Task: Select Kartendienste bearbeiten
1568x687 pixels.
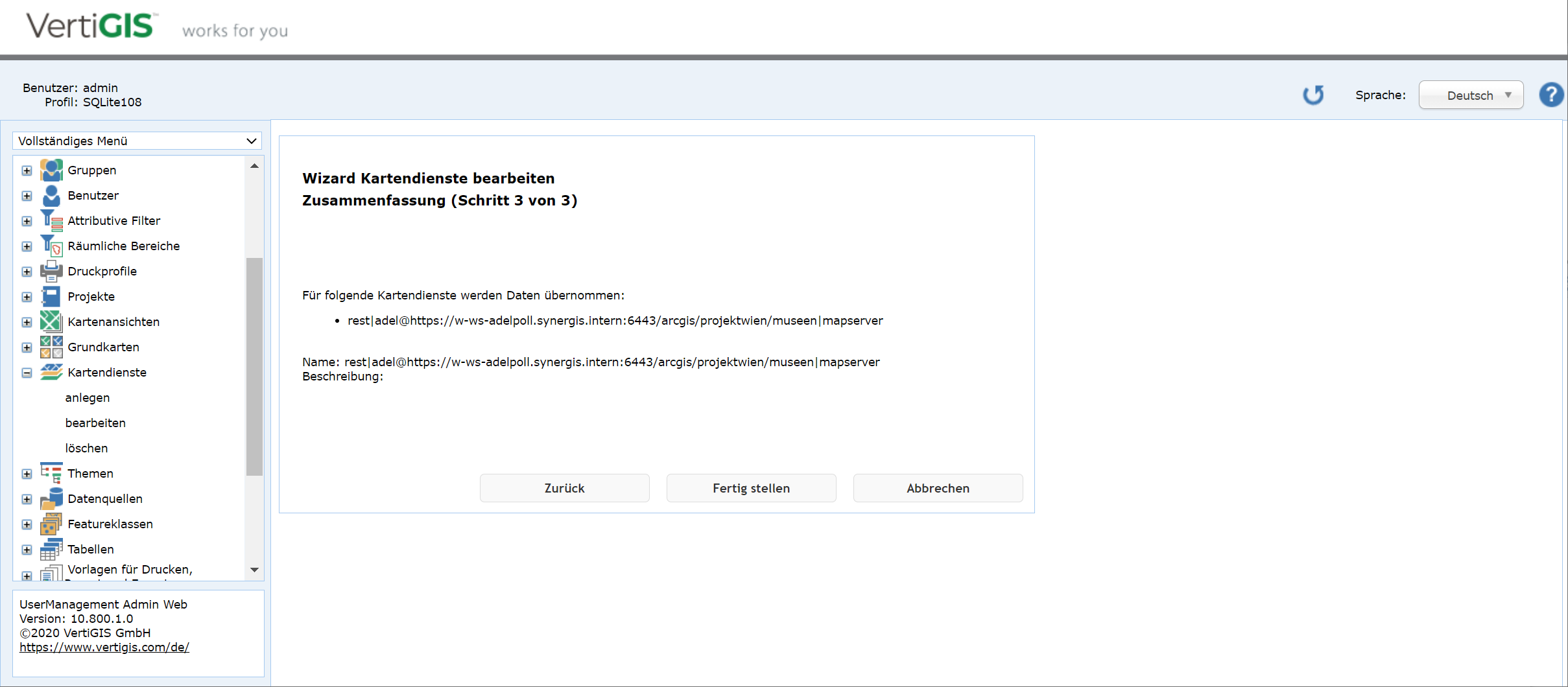Action: (x=95, y=423)
